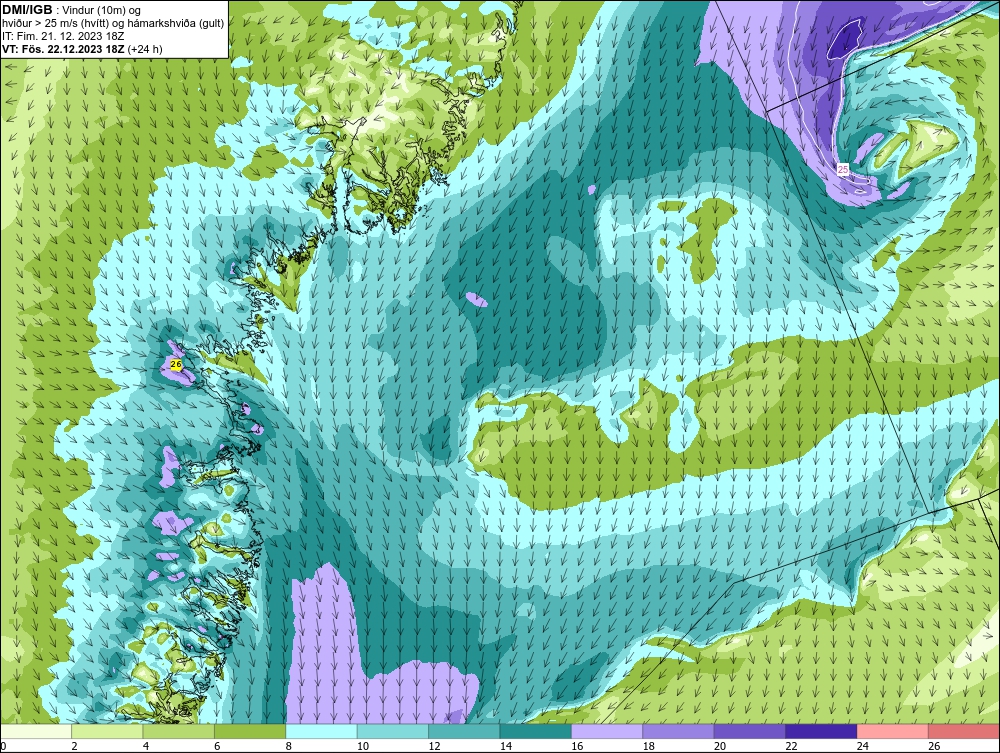
Task: Select the 4–6 m/s legend color
Action: click(x=179, y=731)
